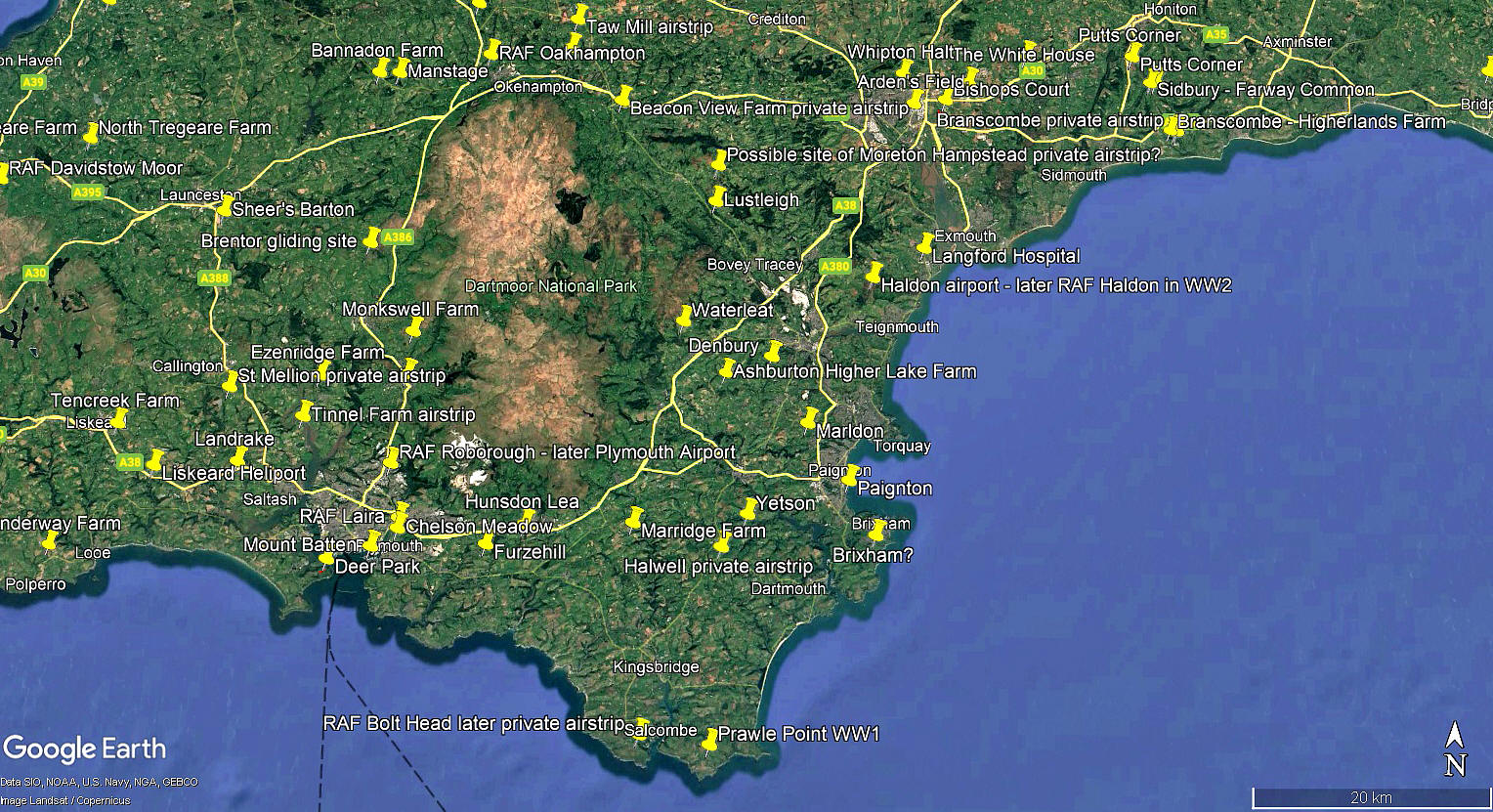Click the Axminster town label
Viewport: 1493px width, 812px height.
point(1298,41)
